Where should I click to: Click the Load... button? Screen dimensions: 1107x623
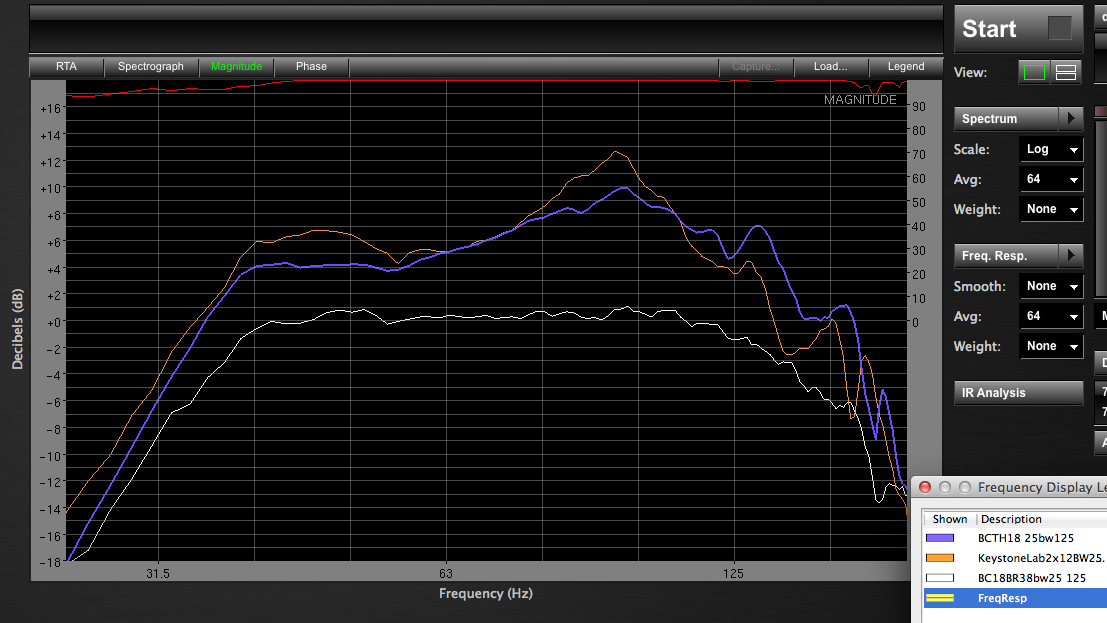[x=830, y=66]
